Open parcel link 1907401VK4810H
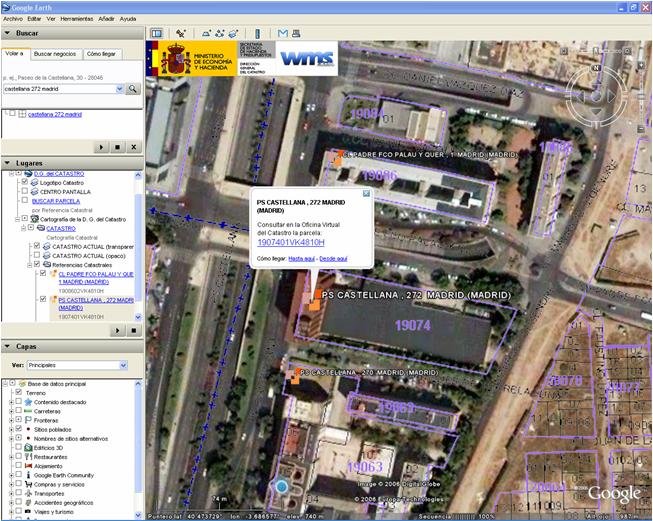The width and height of the screenshot is (653, 521). pyautogui.click(x=291, y=242)
